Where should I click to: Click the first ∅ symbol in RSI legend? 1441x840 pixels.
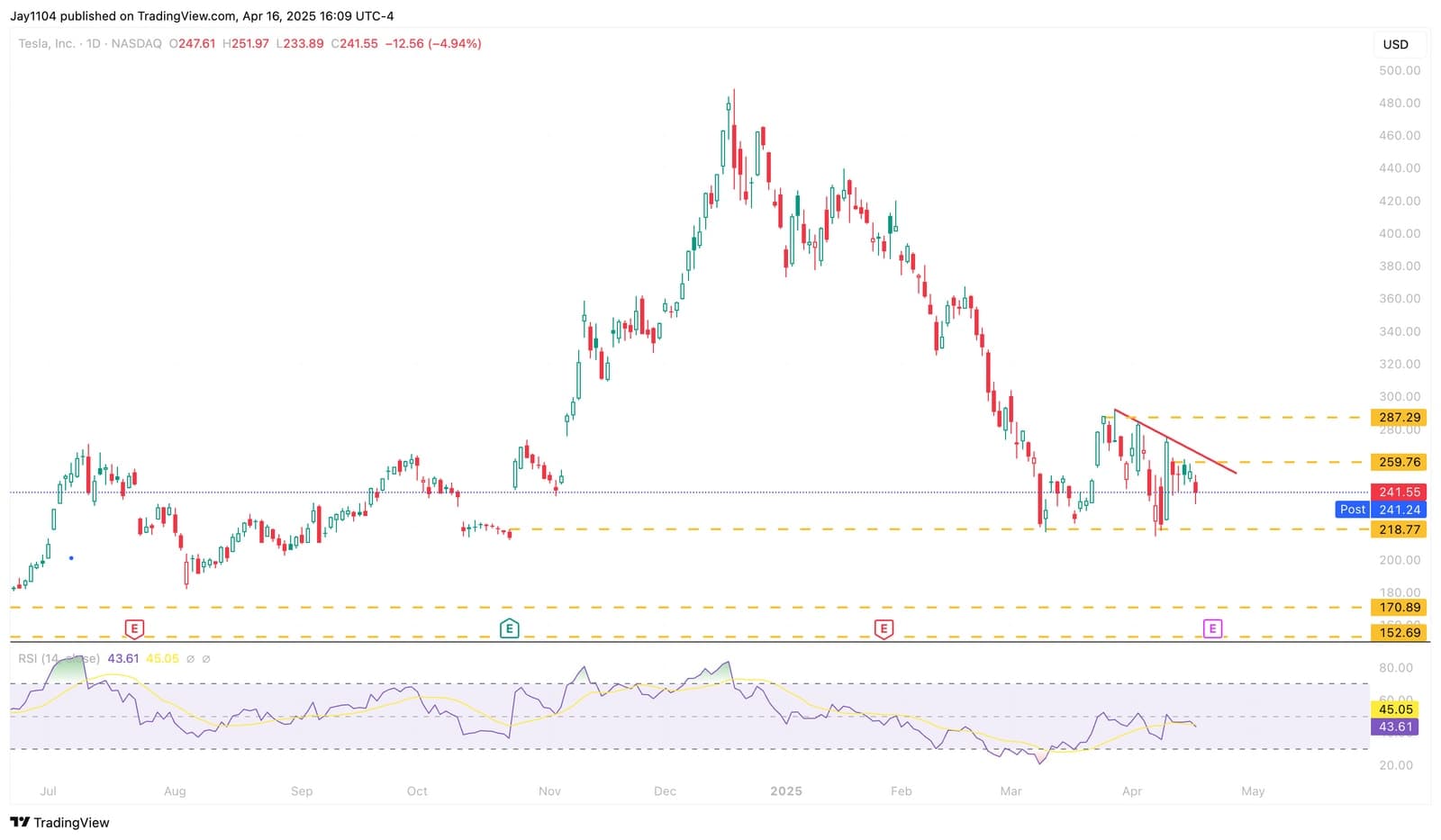190,659
